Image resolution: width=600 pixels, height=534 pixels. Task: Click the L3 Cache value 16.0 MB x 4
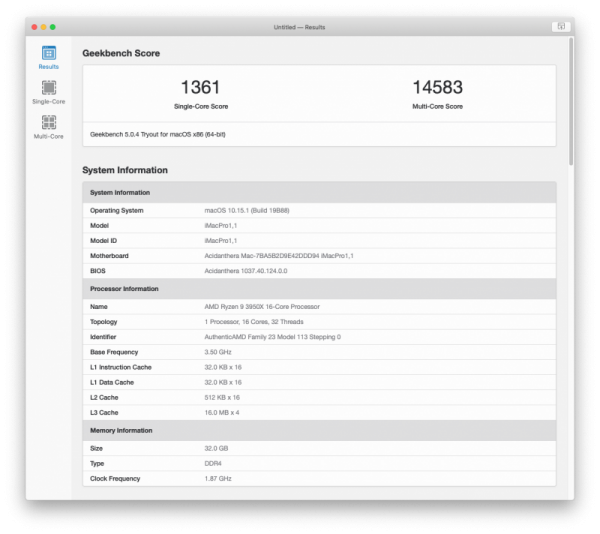(222, 412)
